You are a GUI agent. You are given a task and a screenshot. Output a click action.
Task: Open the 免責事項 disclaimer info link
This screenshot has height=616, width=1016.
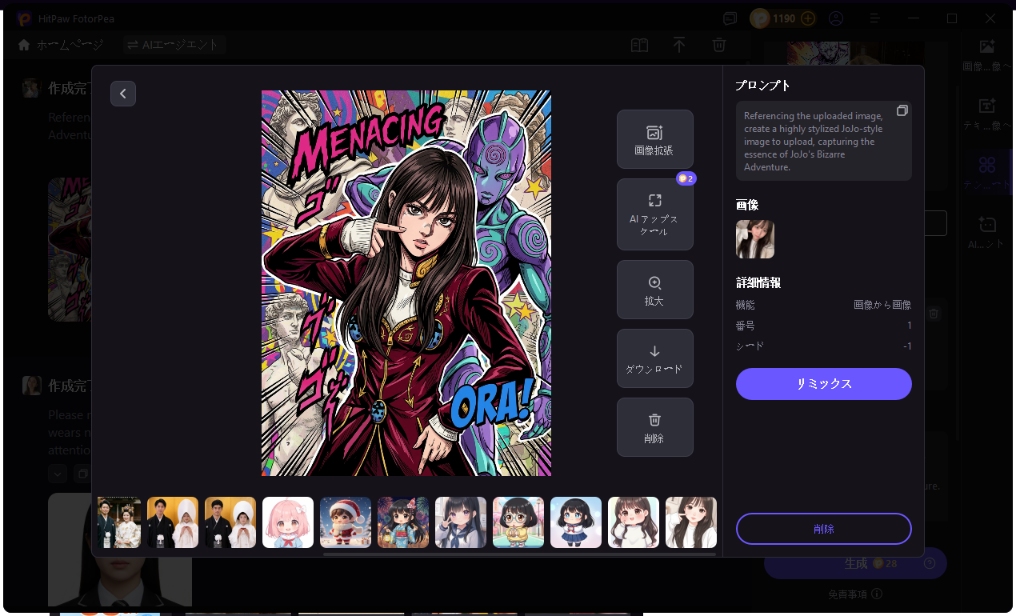855,594
